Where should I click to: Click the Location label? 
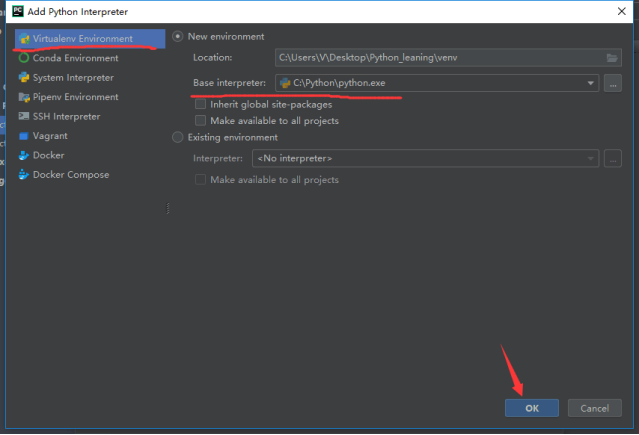[212, 58]
